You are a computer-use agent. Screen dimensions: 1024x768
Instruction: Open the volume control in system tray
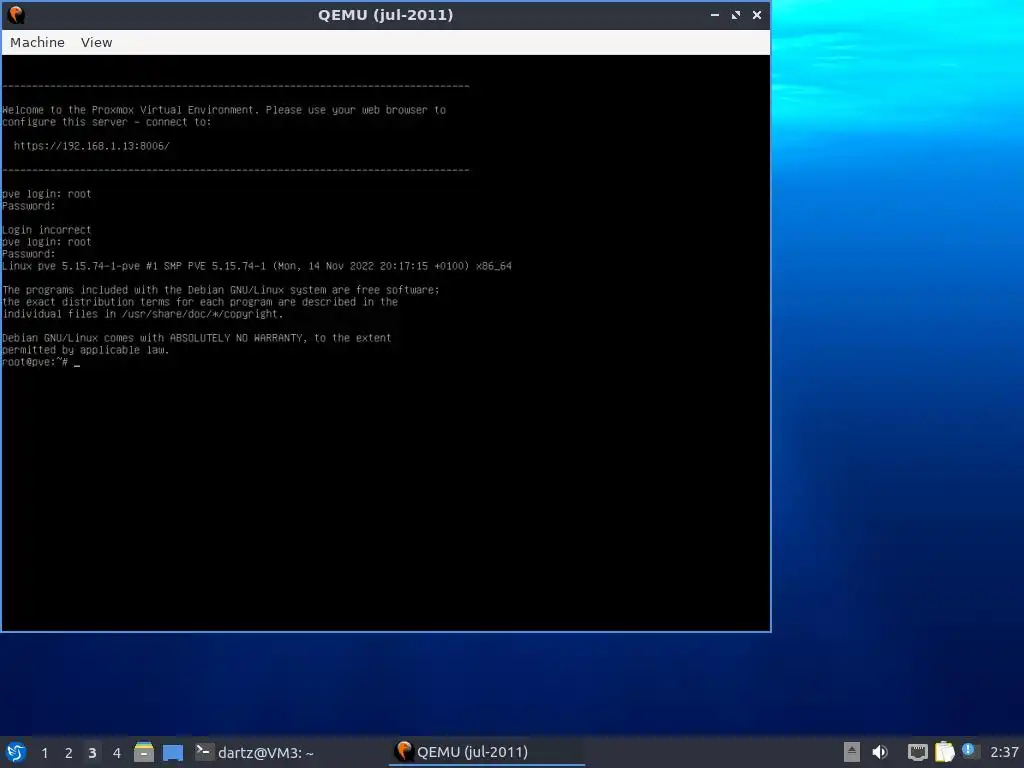coord(880,752)
